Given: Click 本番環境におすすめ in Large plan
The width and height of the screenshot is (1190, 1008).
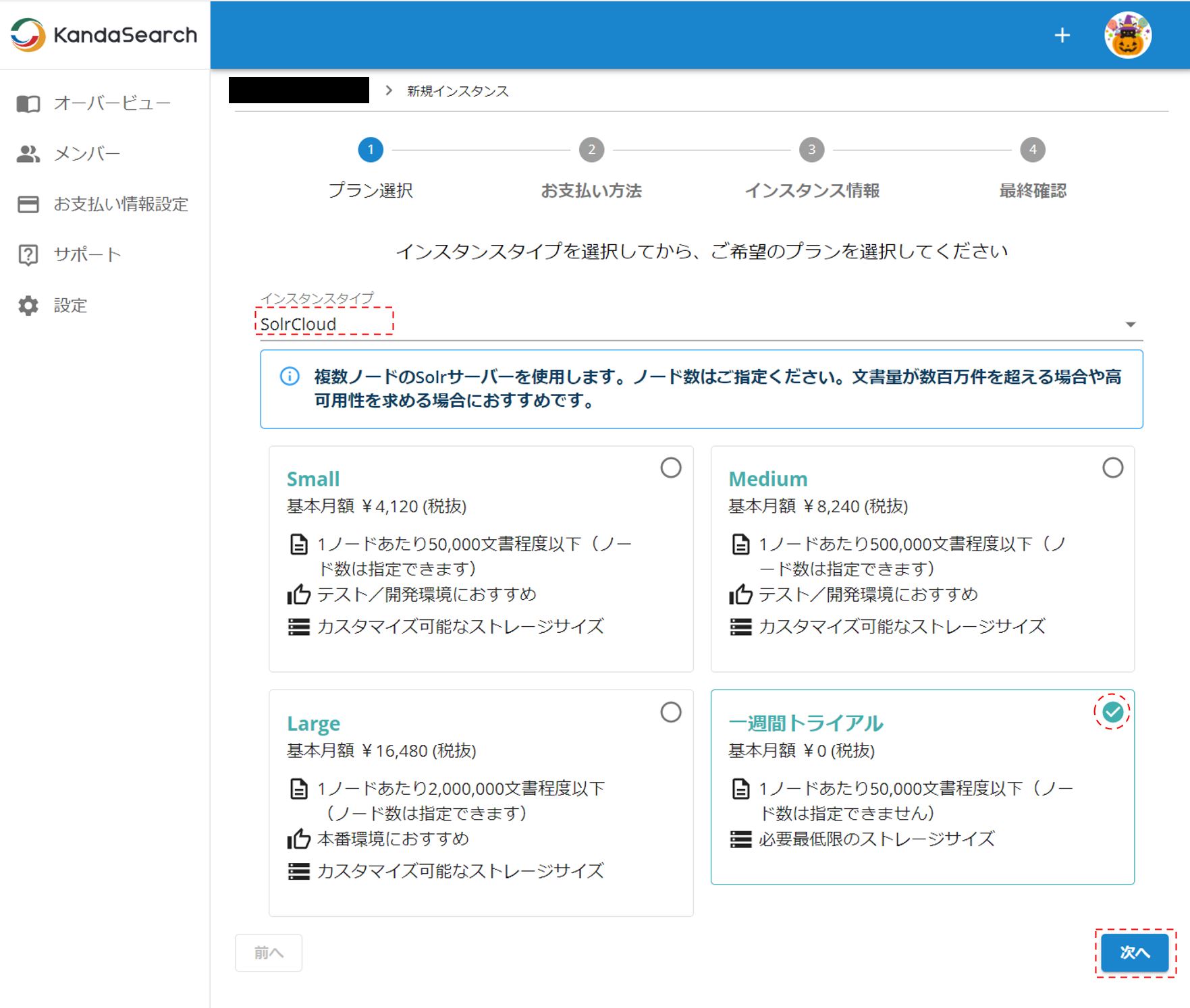Looking at the screenshot, I should click(x=393, y=839).
